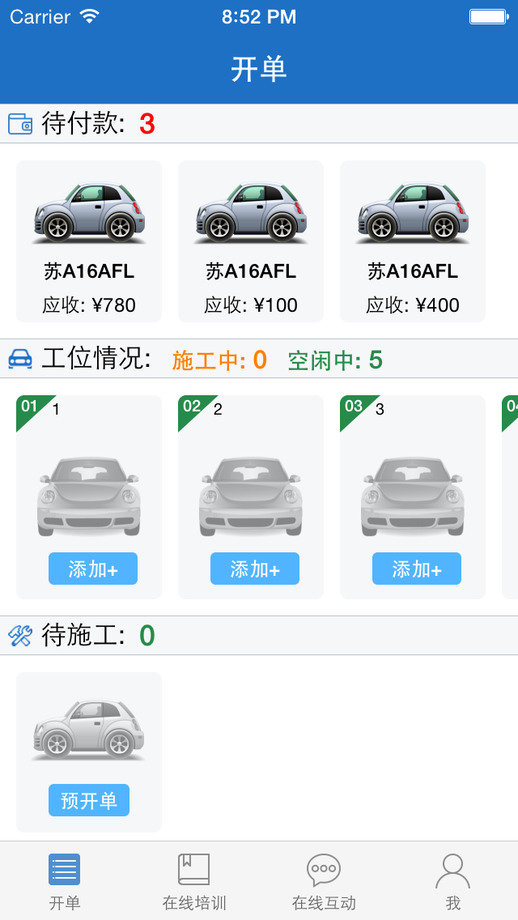Select the pending payment car with ¥780
518x920 pixels.
coord(89,241)
